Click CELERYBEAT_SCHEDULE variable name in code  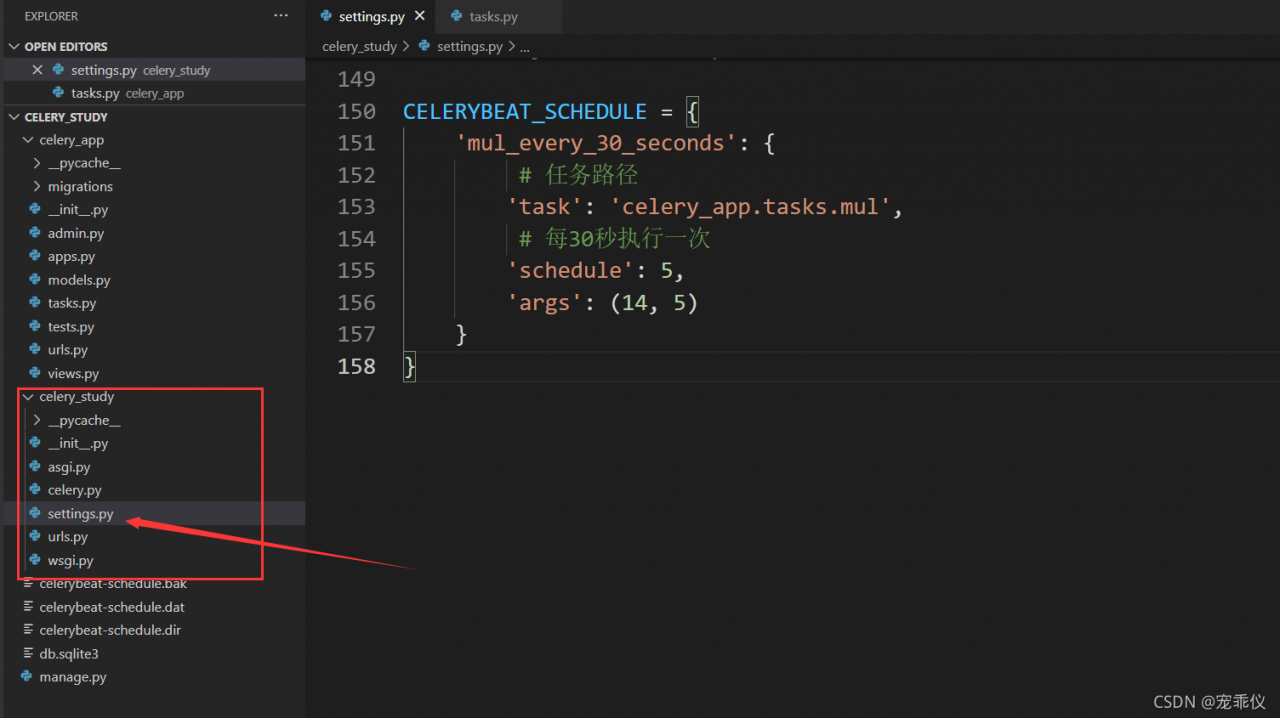[525, 111]
